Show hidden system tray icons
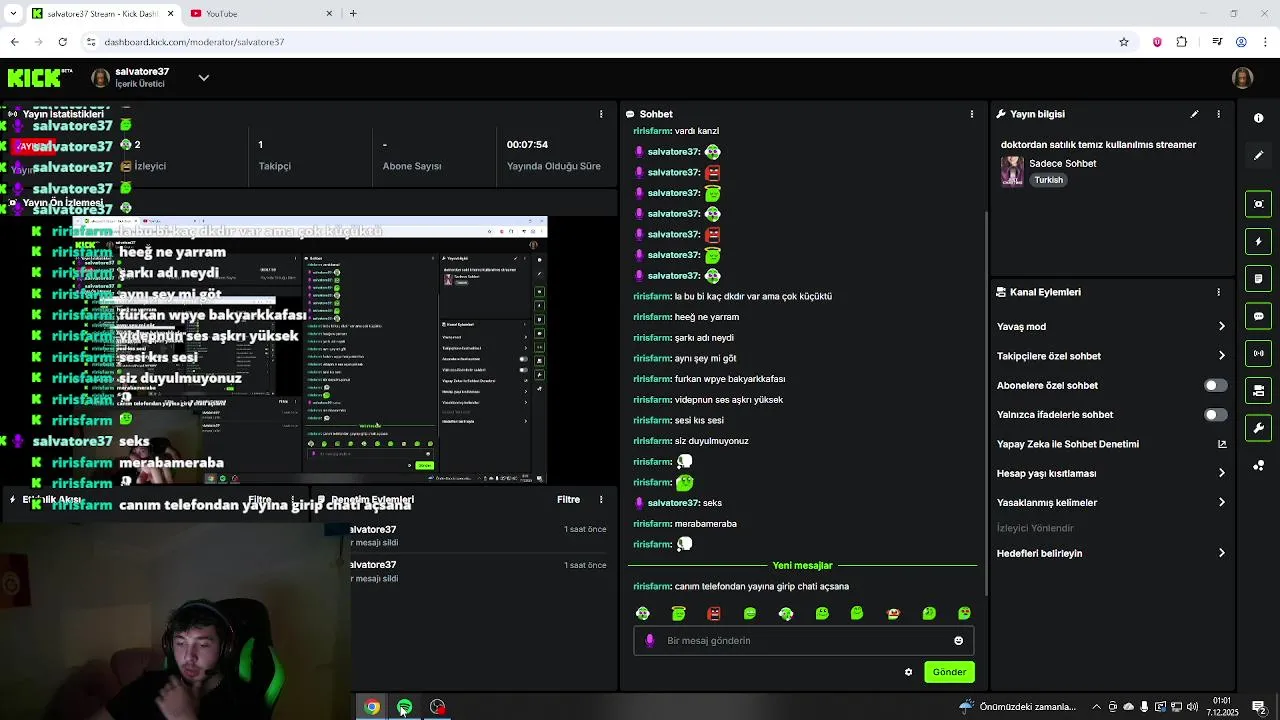The width and height of the screenshot is (1280, 720). 1096,707
